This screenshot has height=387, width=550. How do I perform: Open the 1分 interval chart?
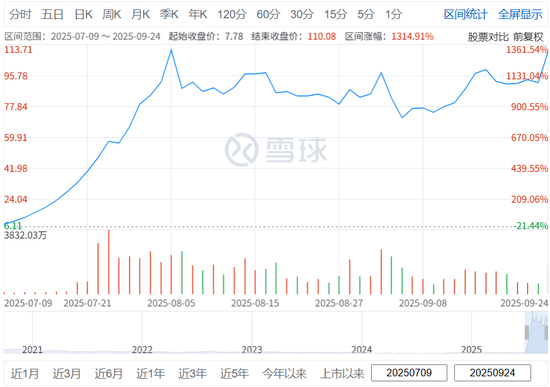point(393,14)
